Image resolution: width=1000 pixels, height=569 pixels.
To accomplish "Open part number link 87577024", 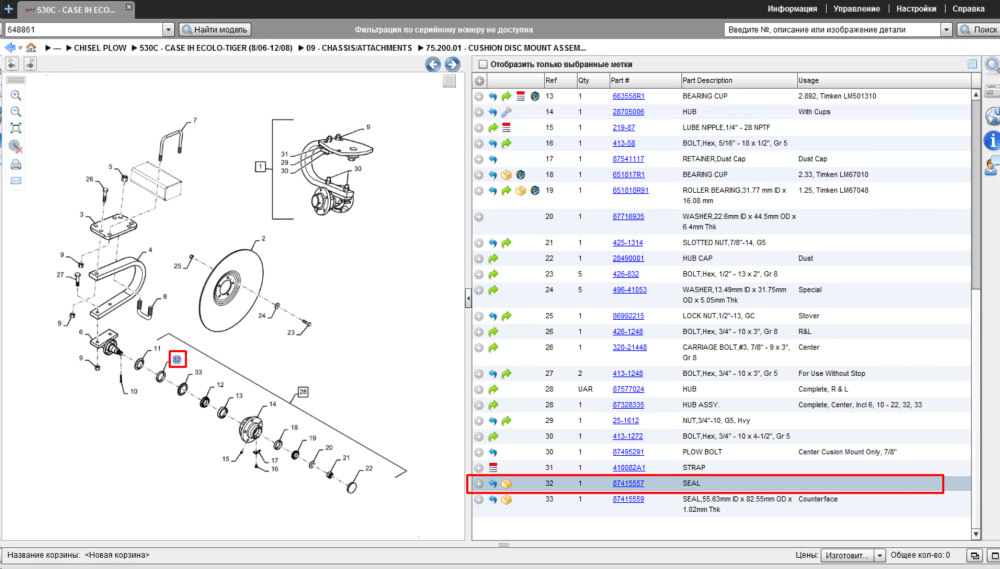I will 628,389.
